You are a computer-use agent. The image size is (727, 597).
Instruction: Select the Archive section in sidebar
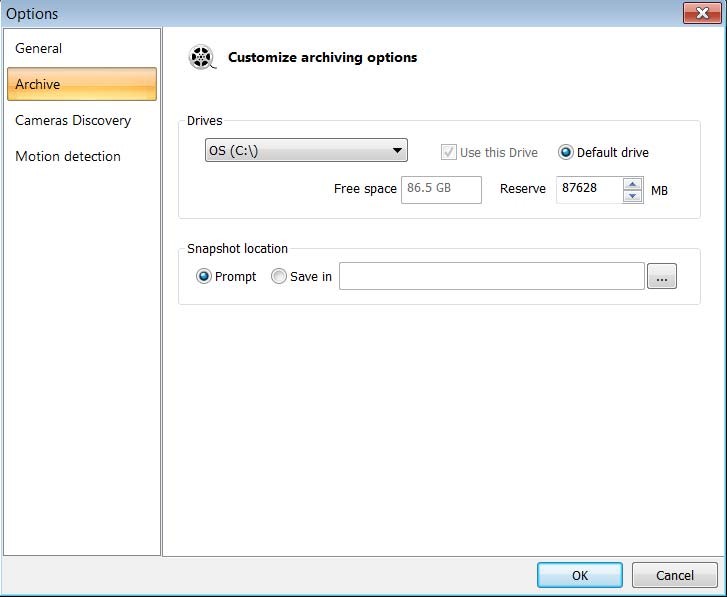81,84
